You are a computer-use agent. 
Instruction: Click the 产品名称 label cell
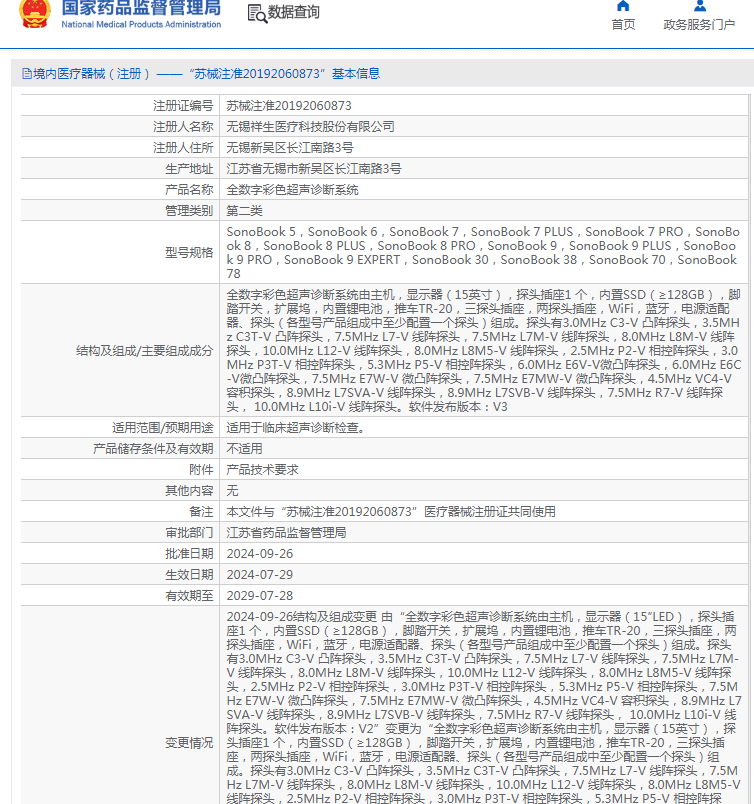coord(120,190)
